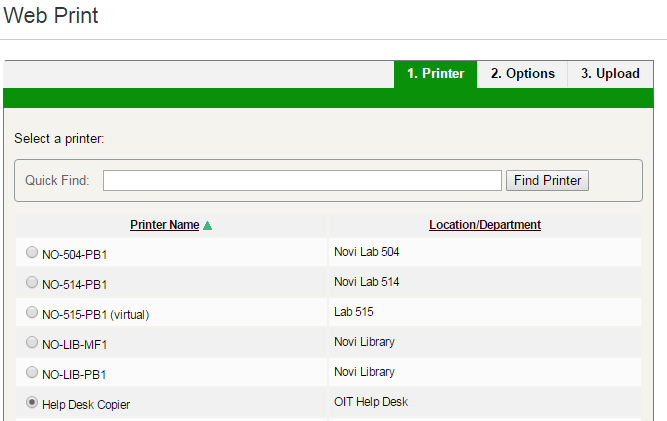Screen dimensions: 667x421
Task: Click the Web Print page heading
Action: point(51,16)
